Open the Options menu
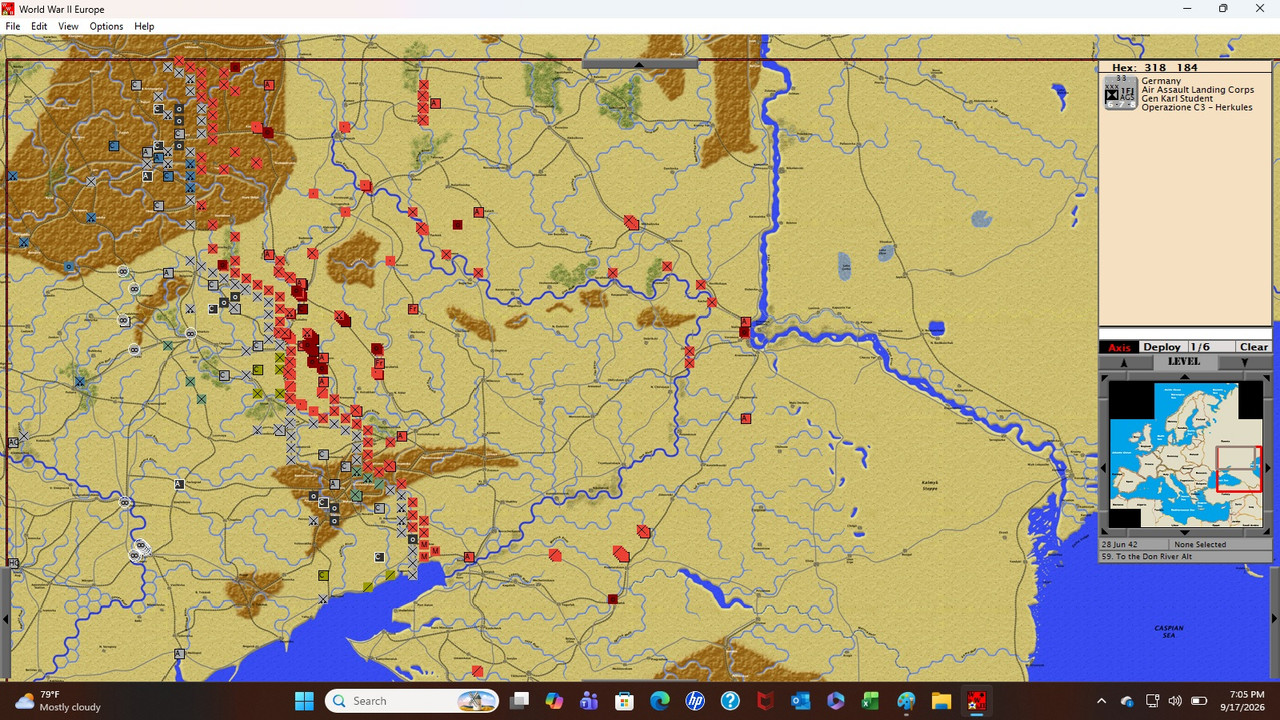This screenshot has height=720, width=1280. coord(106,26)
